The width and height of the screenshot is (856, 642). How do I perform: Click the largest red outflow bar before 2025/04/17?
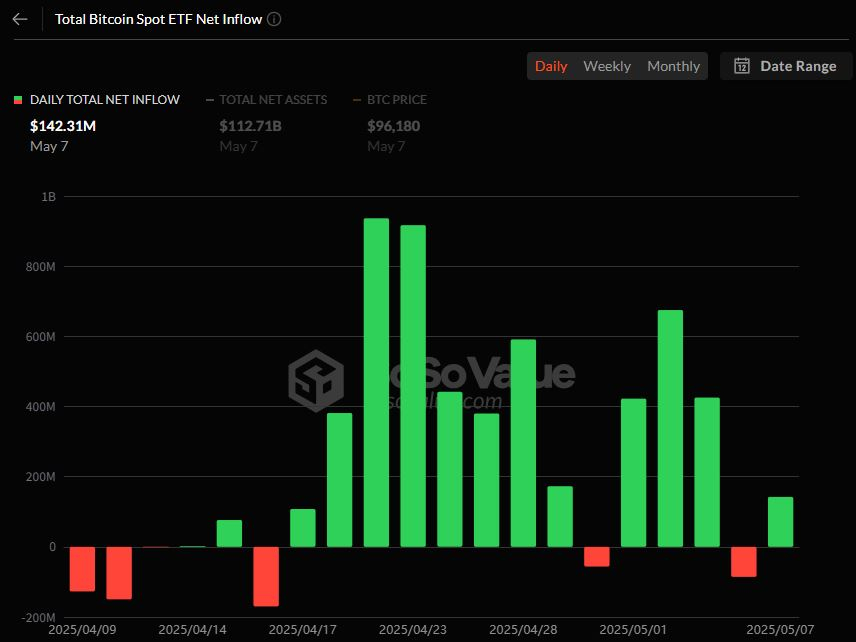(266, 576)
